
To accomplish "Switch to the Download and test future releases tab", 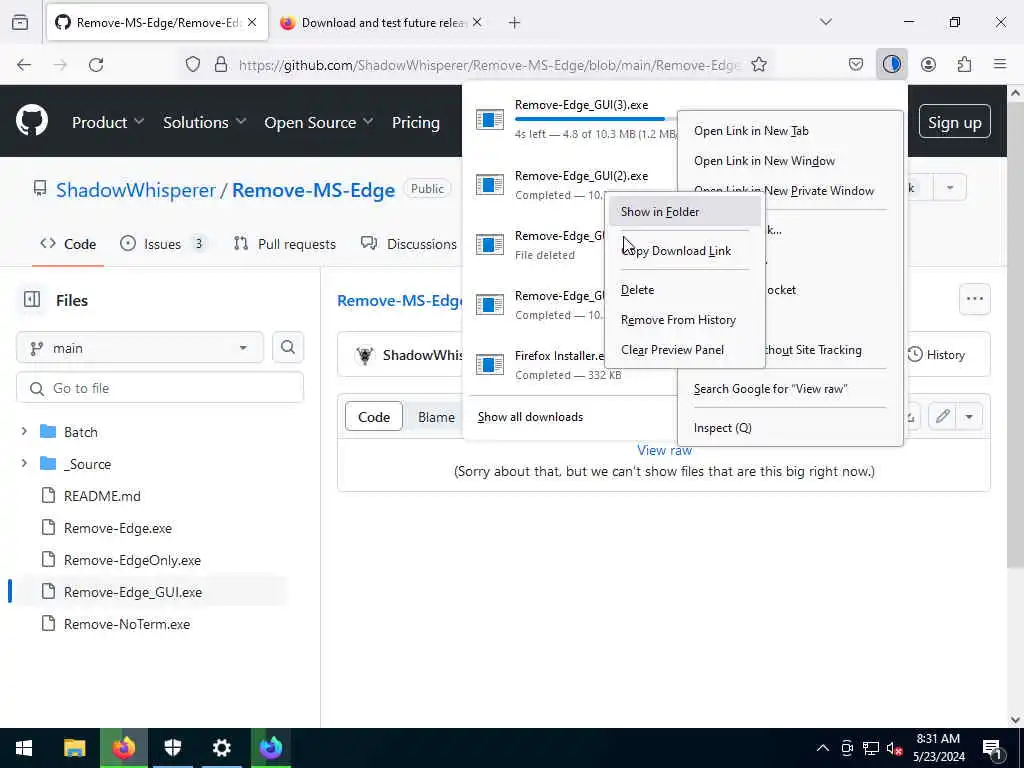I will click(x=381, y=22).
